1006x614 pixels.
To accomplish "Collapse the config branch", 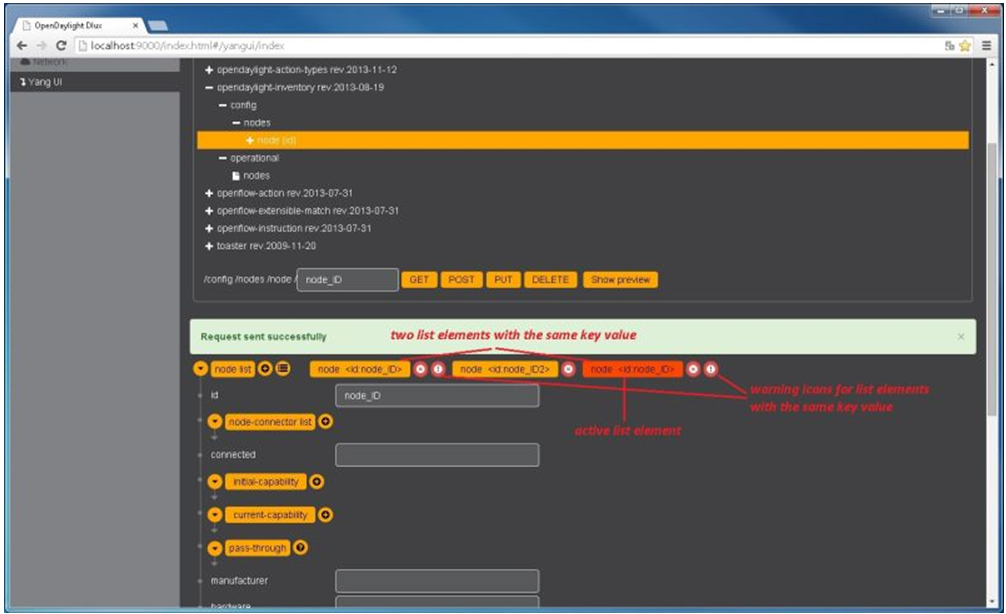I will click(x=223, y=105).
